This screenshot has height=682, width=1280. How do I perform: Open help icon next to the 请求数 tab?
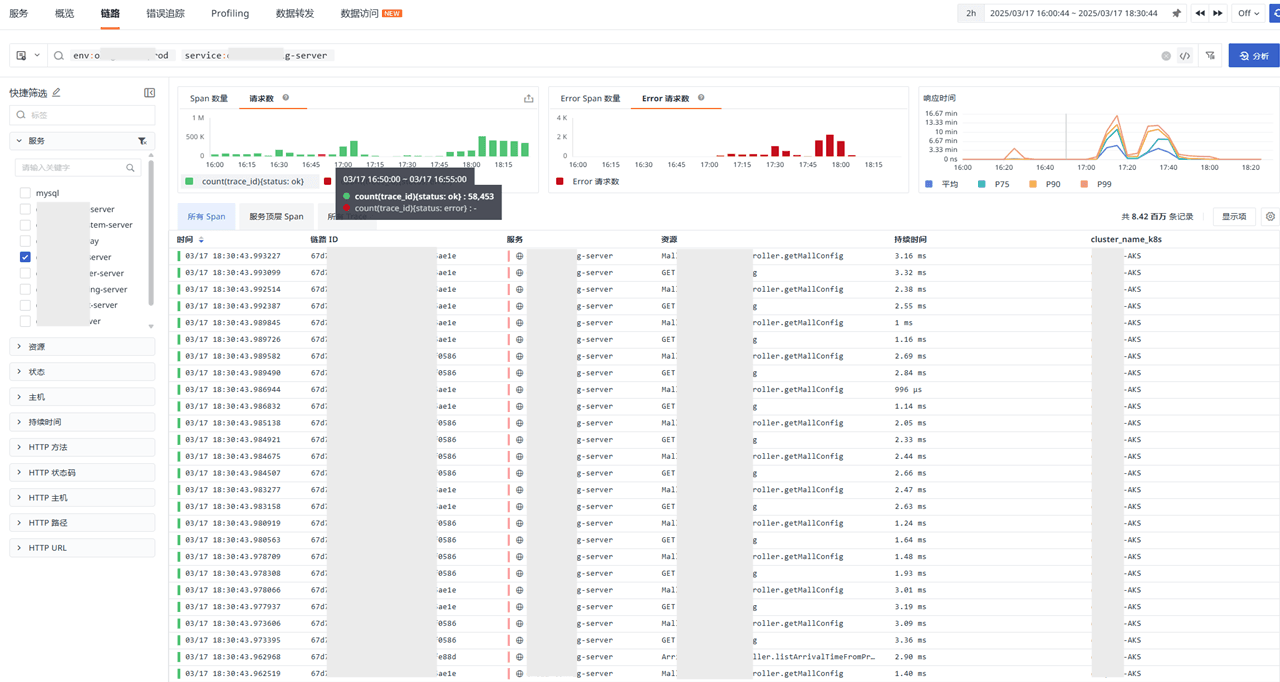pos(286,98)
